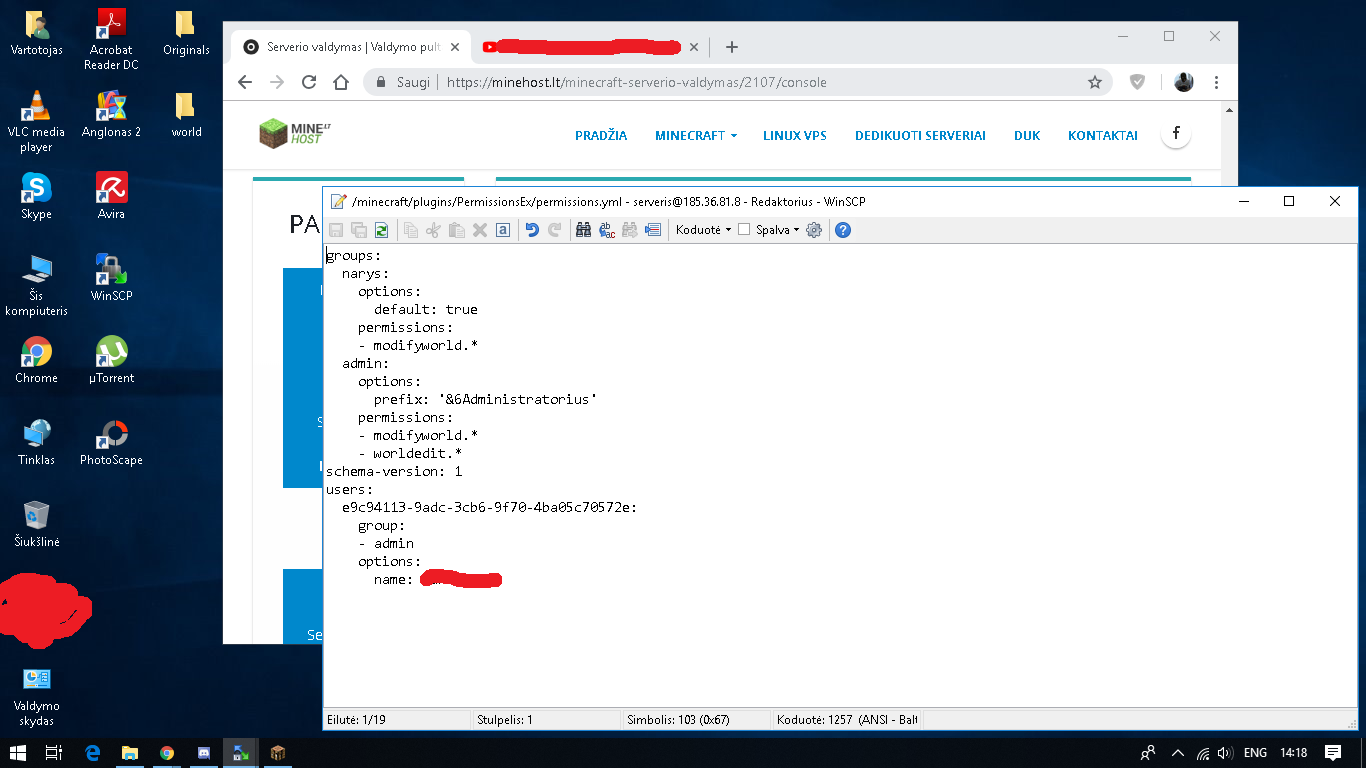Image resolution: width=1366 pixels, height=768 pixels.
Task: Bookmark page with the star icon
Action: tap(1095, 83)
